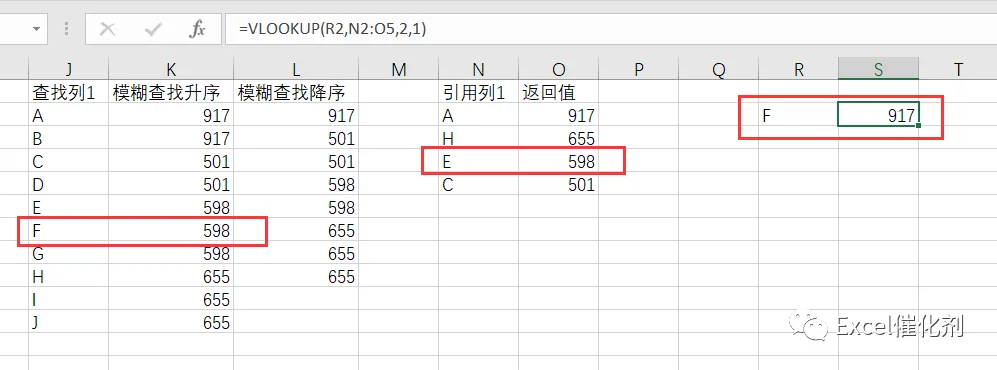
Task: Select the 模糊查找升序 value 655 in row I
Action: point(171,299)
